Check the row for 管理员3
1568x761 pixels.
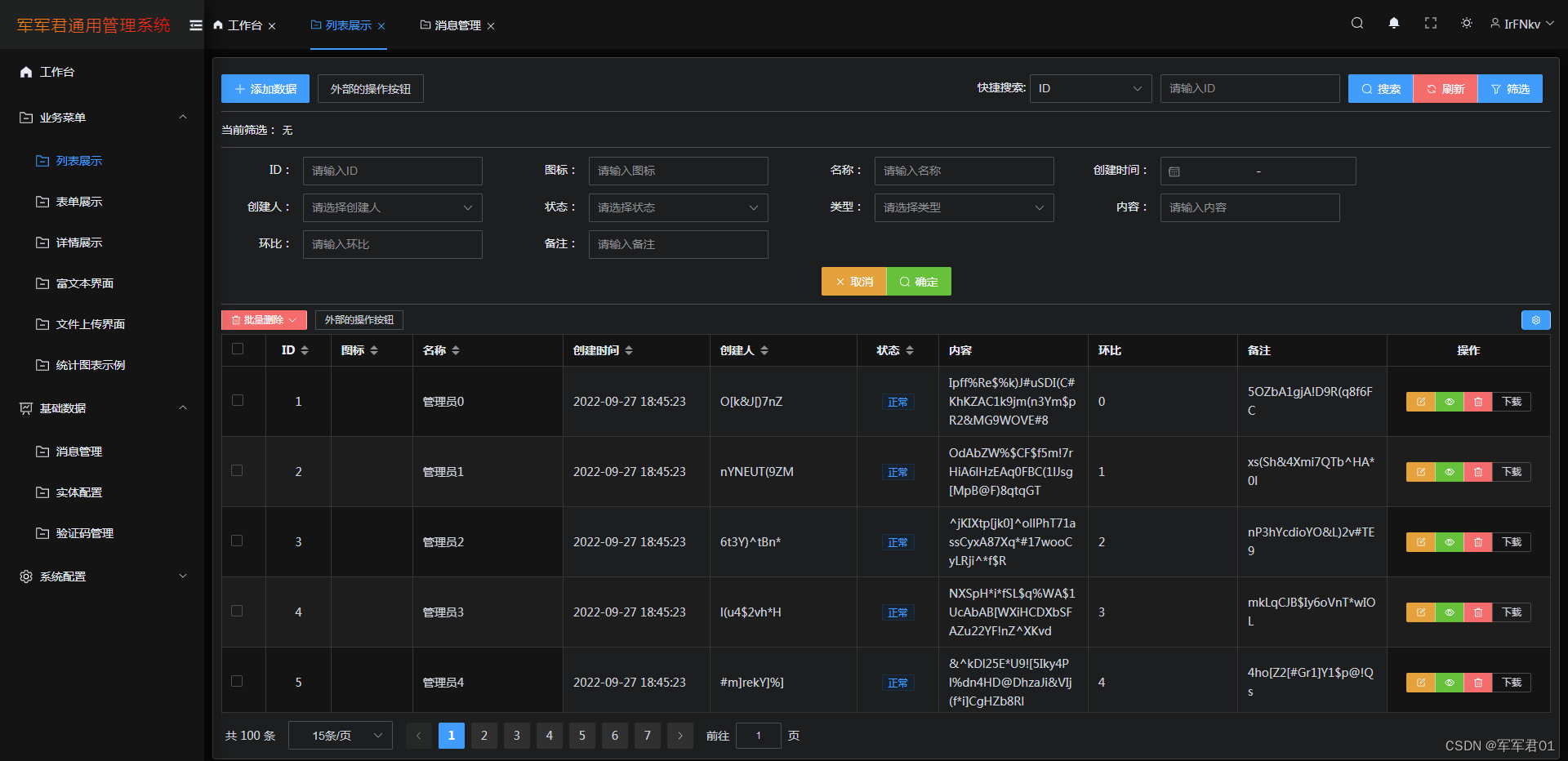click(238, 611)
